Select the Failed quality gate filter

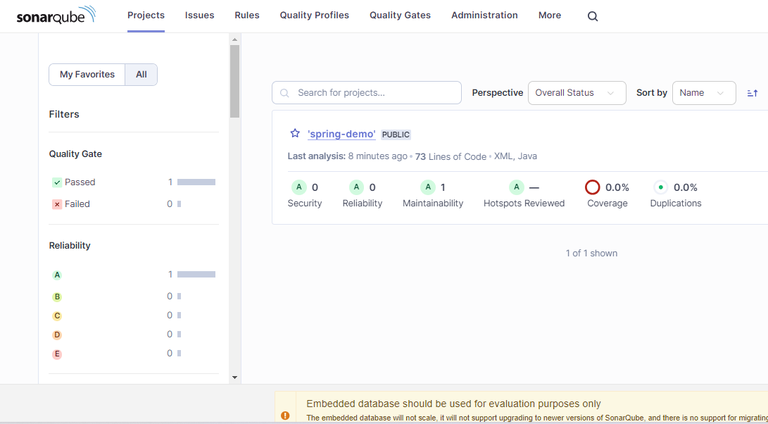click(77, 204)
